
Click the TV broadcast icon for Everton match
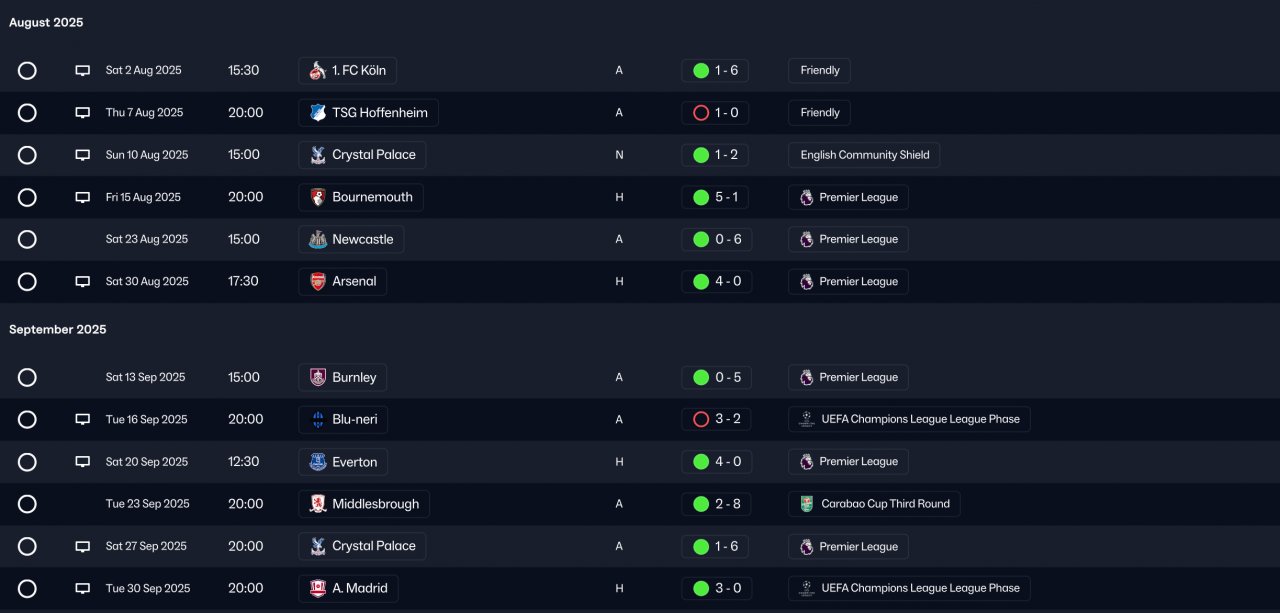pos(83,462)
